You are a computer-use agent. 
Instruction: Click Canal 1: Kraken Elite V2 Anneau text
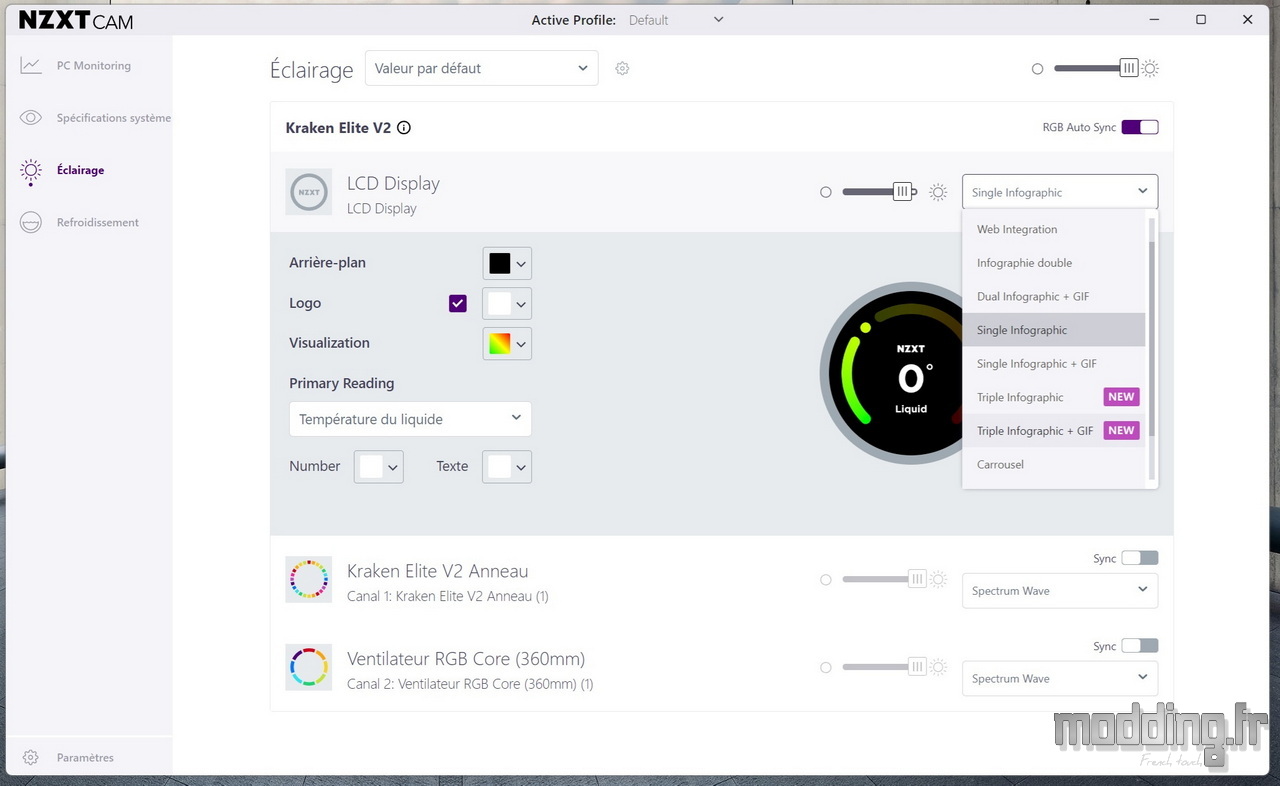point(447,596)
